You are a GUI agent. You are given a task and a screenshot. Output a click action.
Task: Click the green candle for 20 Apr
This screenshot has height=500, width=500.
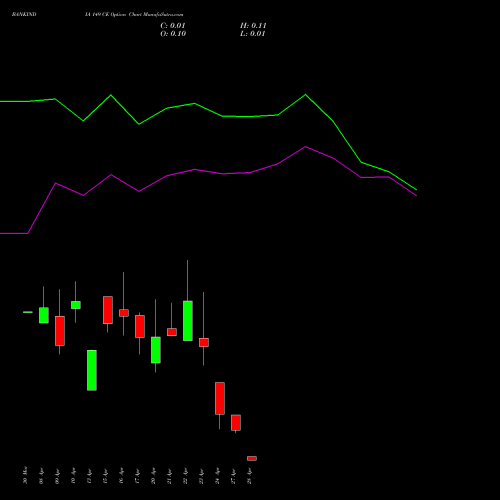point(156,350)
